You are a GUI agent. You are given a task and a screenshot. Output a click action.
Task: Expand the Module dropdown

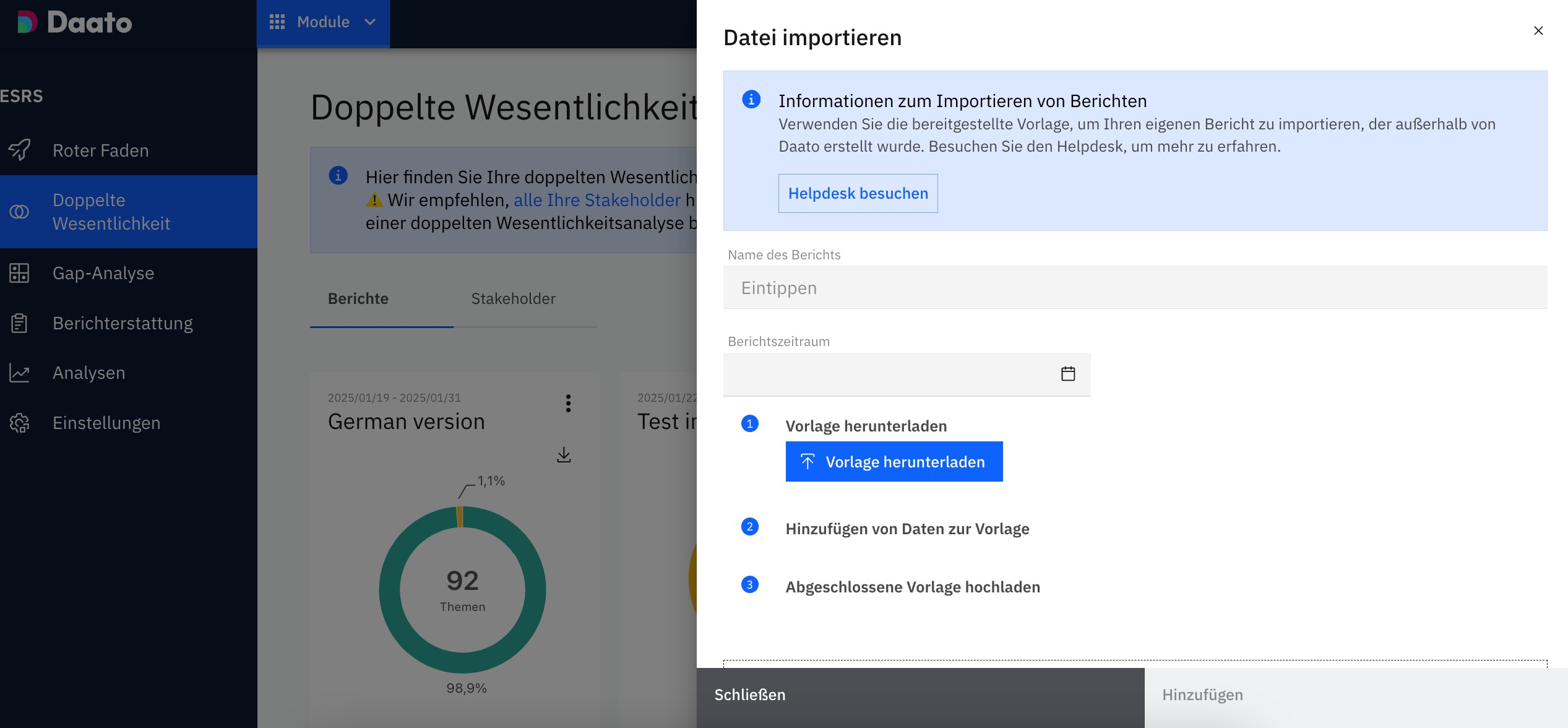point(323,22)
